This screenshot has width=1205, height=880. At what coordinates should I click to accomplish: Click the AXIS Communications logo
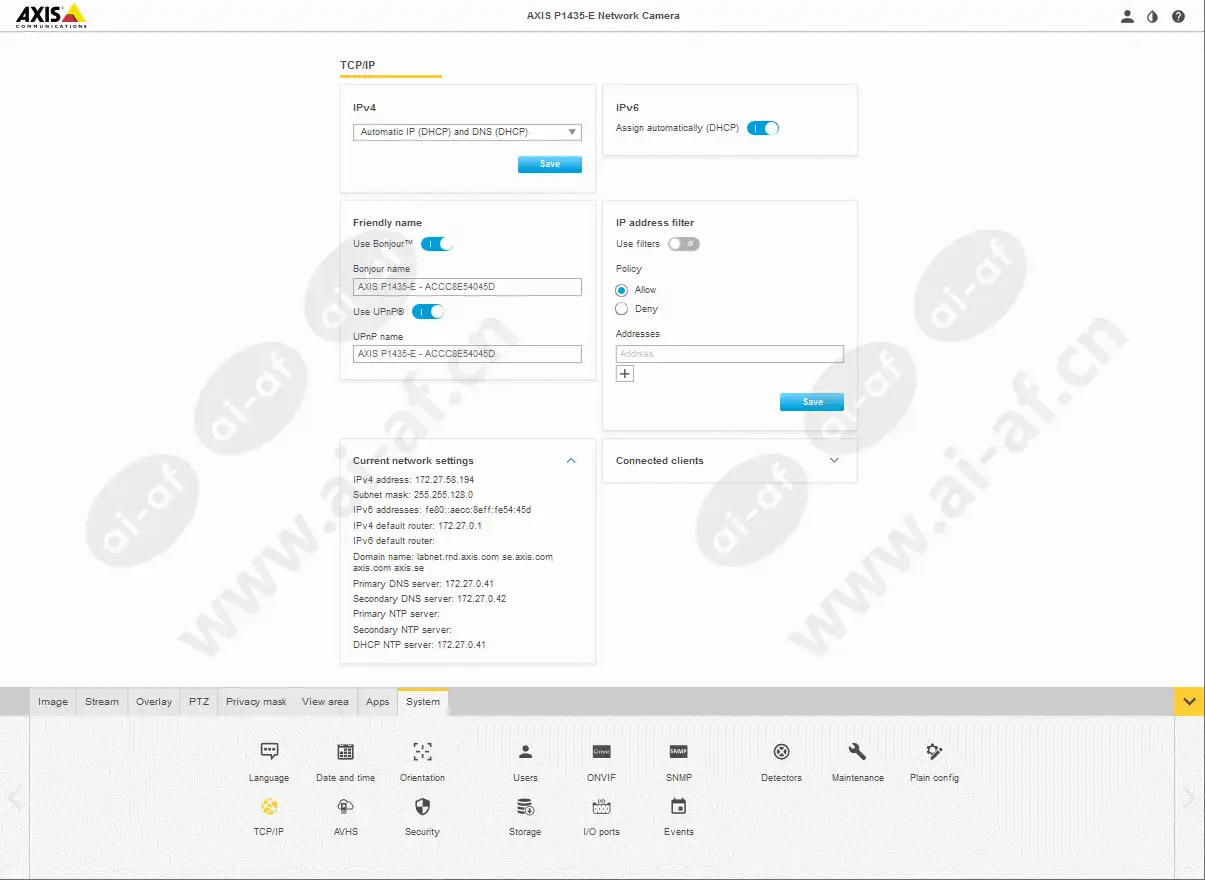click(x=51, y=15)
